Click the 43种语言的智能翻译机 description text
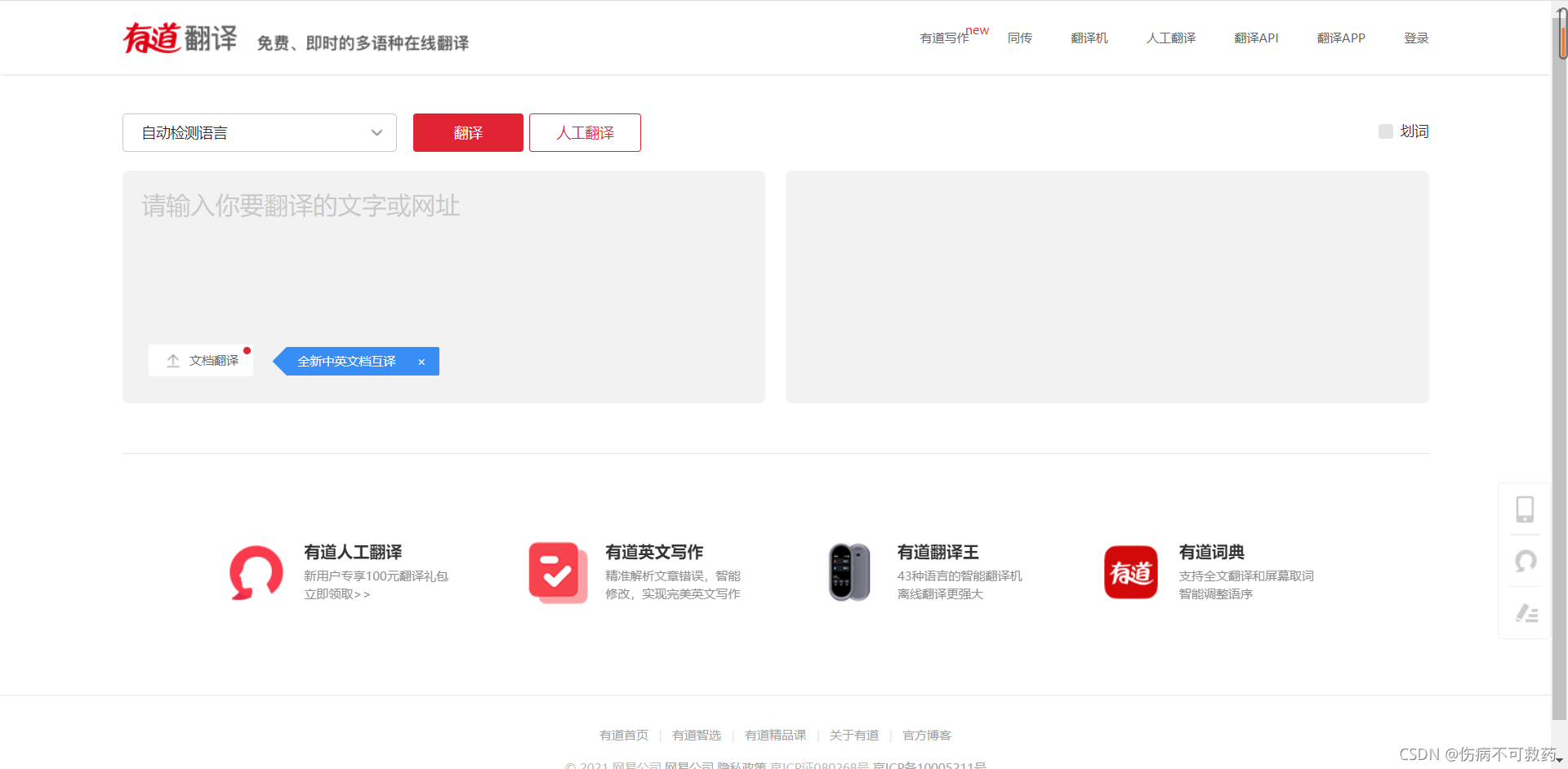 pyautogui.click(x=960, y=576)
